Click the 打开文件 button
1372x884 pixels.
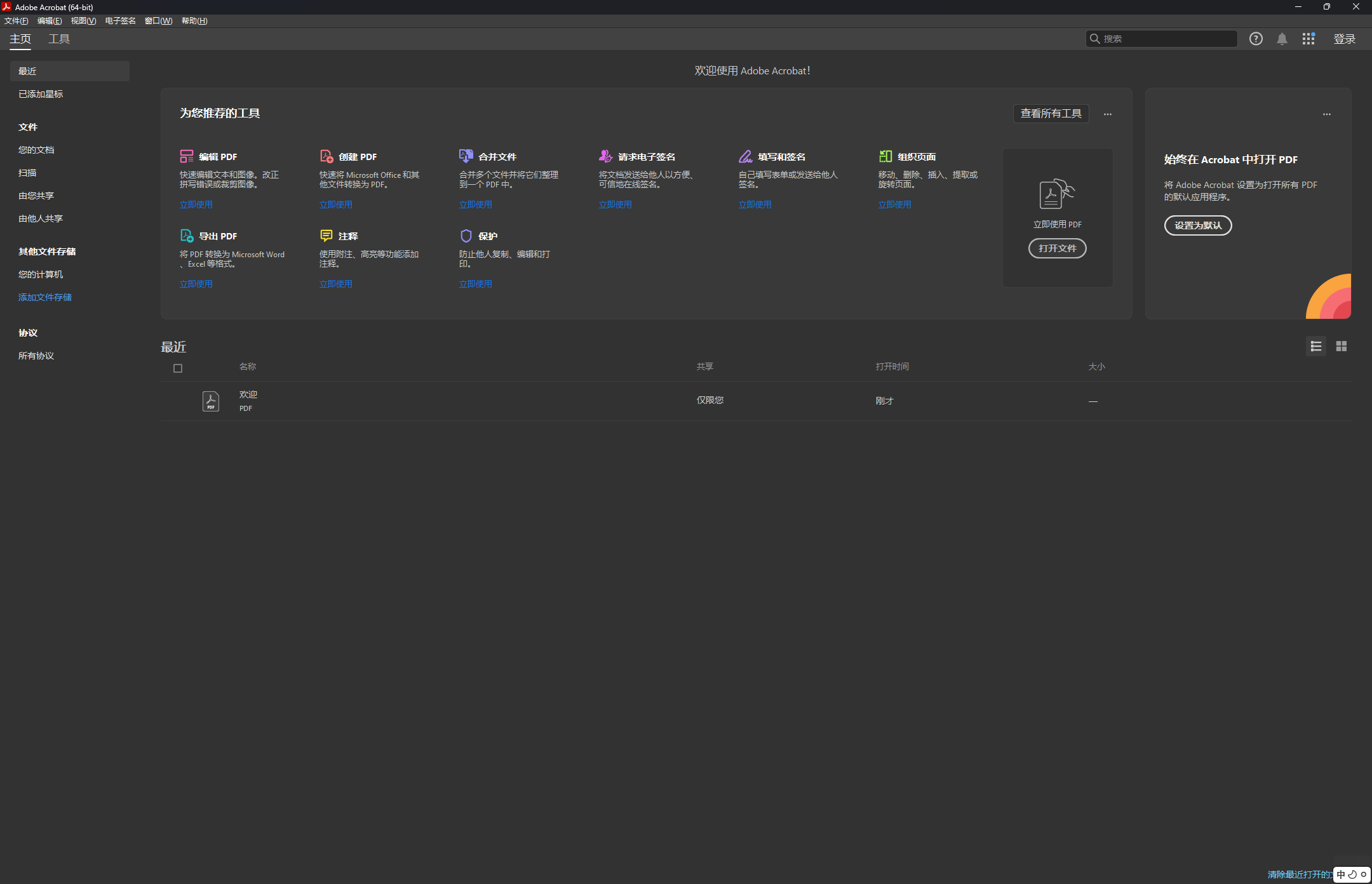[1057, 248]
